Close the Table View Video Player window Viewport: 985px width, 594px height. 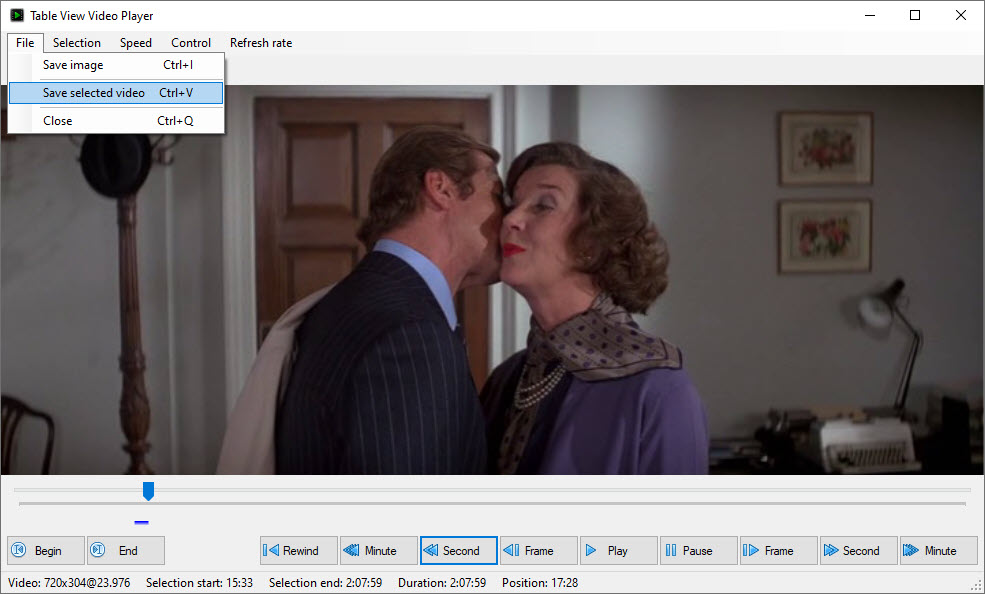961,15
